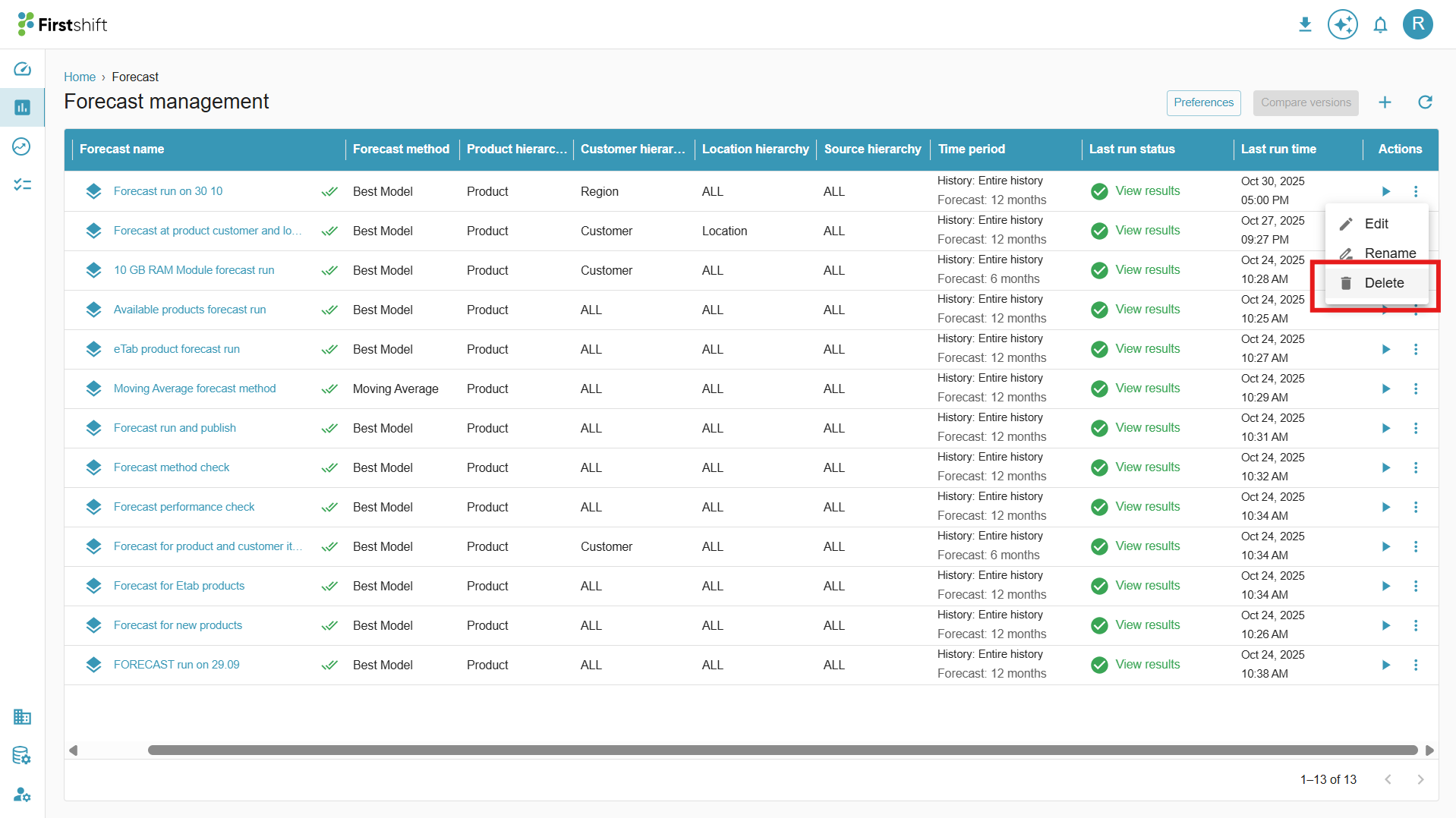
Task: Click the layers icon for 10 GB RAM Module row
Action: (x=93, y=270)
